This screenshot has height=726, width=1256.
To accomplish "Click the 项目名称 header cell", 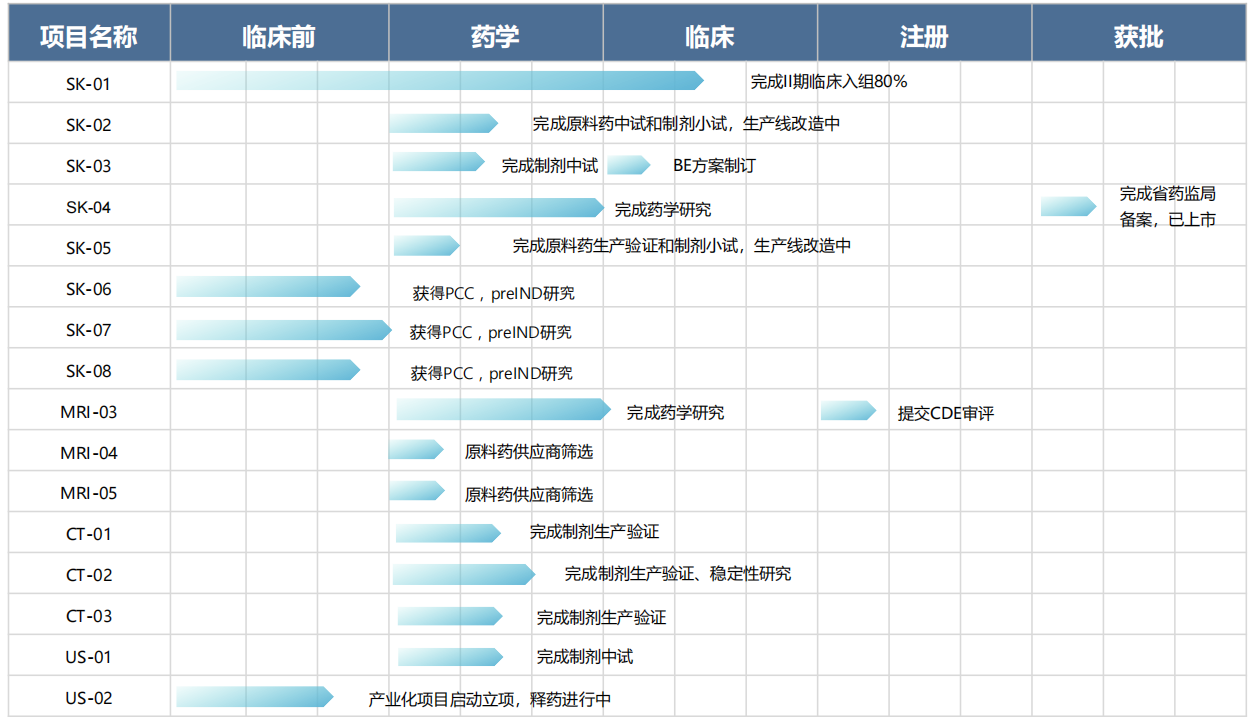I will [89, 32].
